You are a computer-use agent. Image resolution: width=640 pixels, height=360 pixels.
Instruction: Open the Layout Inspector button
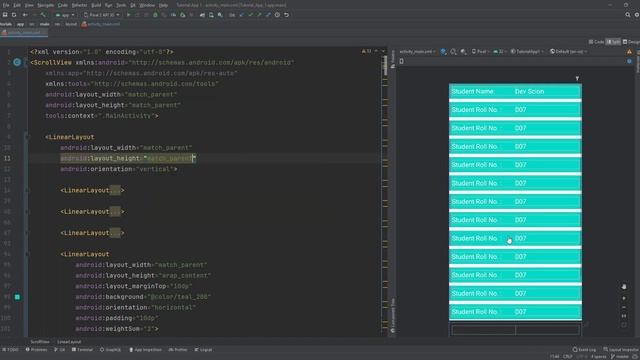tap(620, 350)
